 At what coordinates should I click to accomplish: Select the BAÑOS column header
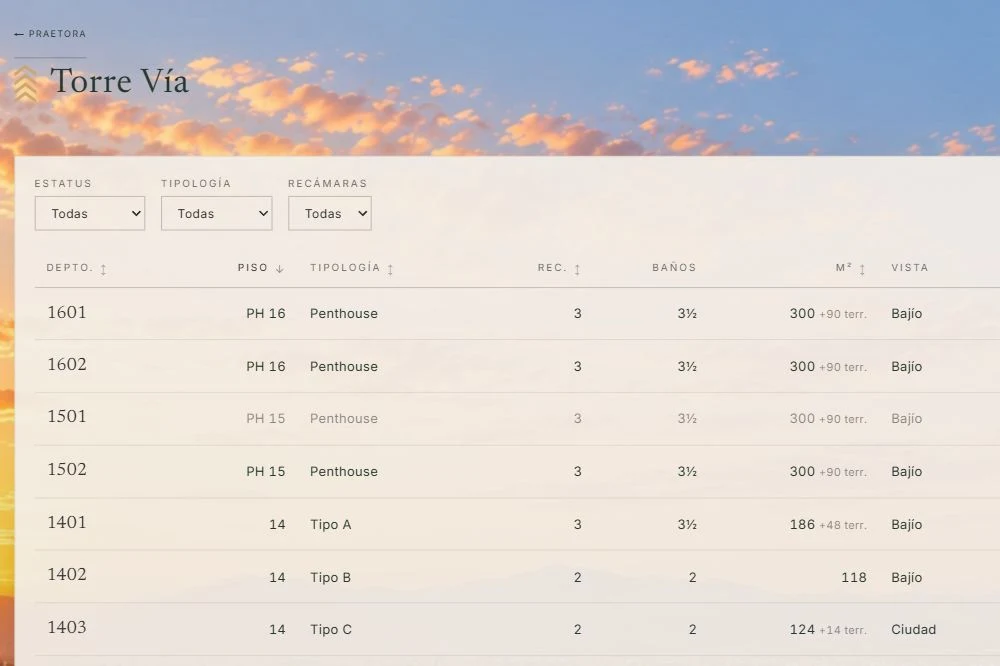pyautogui.click(x=674, y=268)
